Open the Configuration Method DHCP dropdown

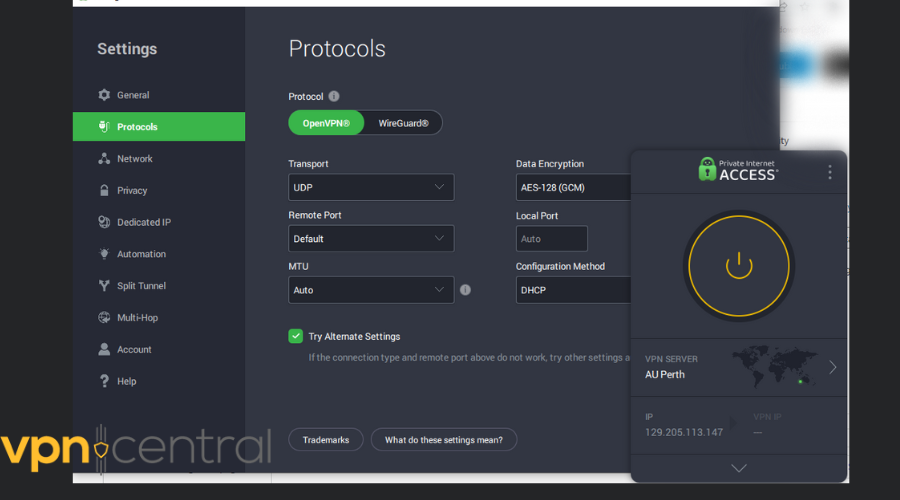(573, 290)
